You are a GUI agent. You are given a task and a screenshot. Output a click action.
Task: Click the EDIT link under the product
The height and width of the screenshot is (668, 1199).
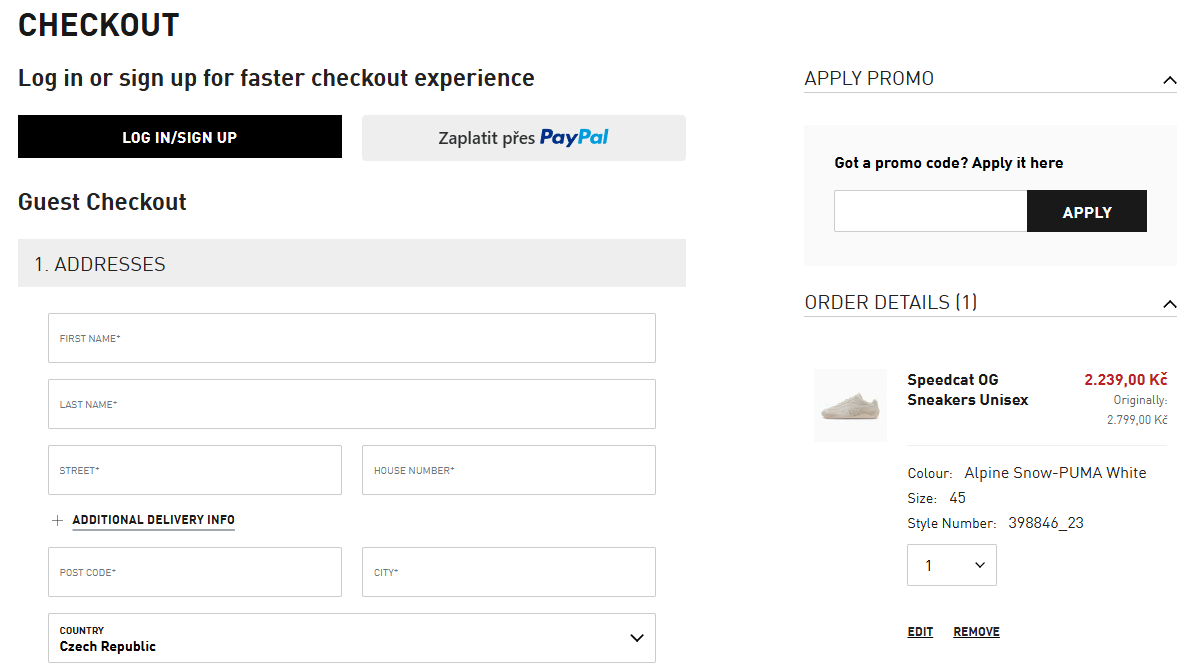click(x=920, y=632)
